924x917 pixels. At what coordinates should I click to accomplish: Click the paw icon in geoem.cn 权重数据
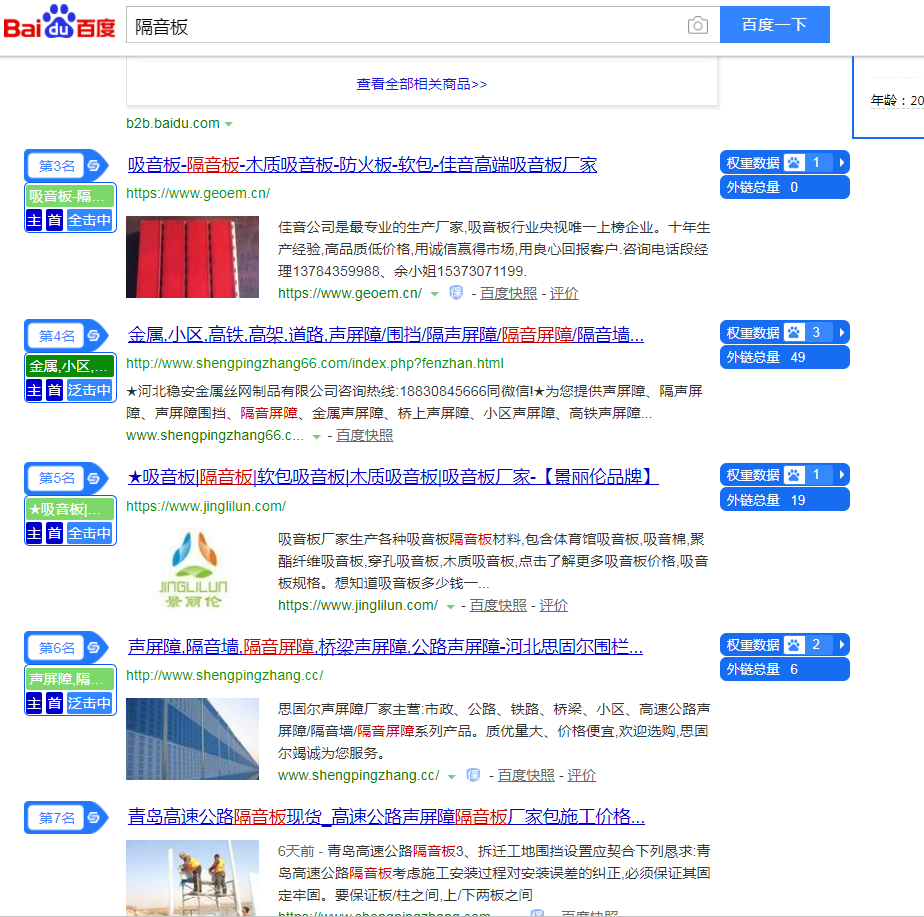tap(794, 163)
